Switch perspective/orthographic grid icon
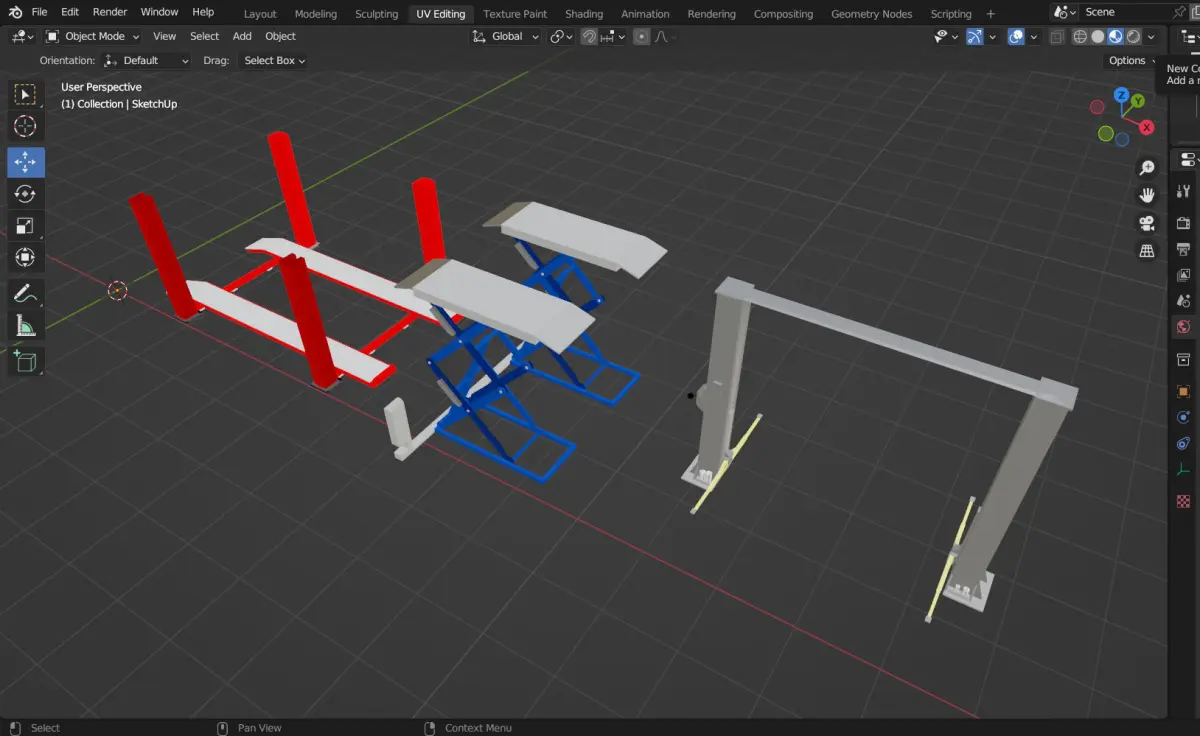Image resolution: width=1200 pixels, height=736 pixels. pyautogui.click(x=1147, y=251)
